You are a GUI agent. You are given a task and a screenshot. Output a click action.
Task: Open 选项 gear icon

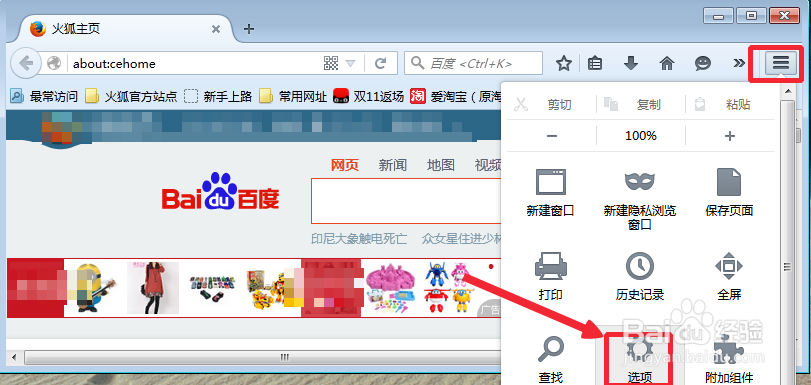click(x=640, y=349)
